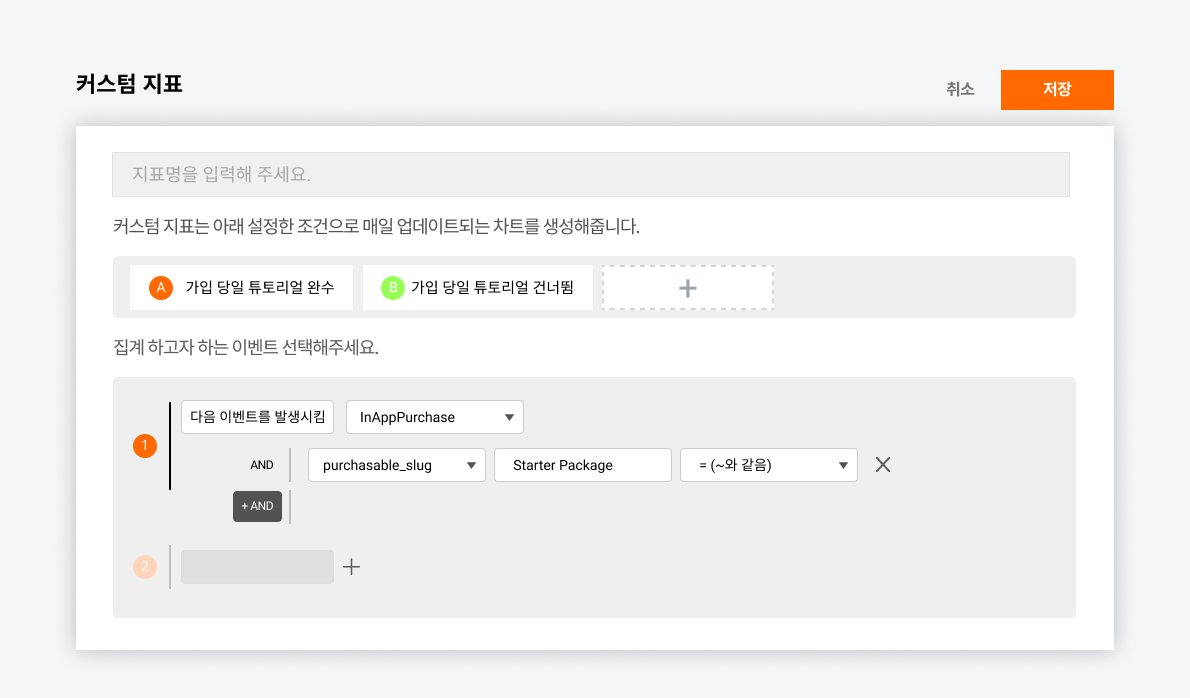Click the plus icon next to step 2

coord(352,566)
